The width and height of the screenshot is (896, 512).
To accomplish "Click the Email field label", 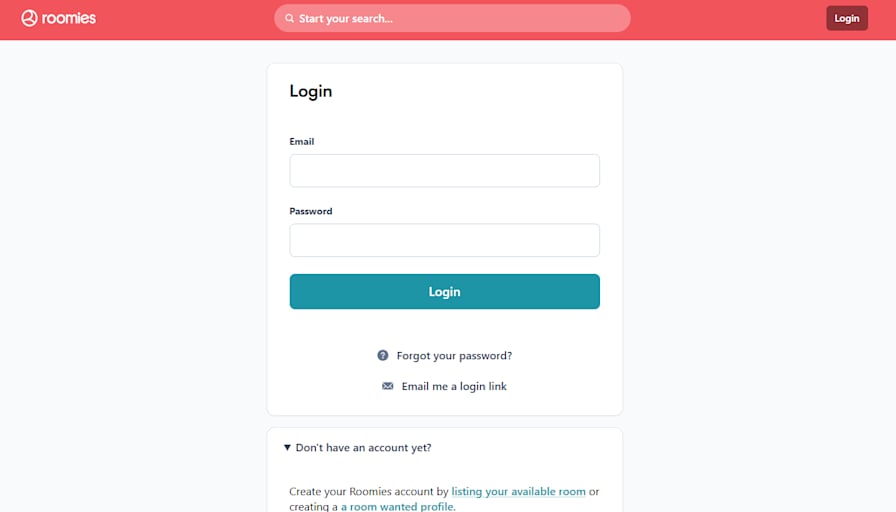I will (302, 141).
